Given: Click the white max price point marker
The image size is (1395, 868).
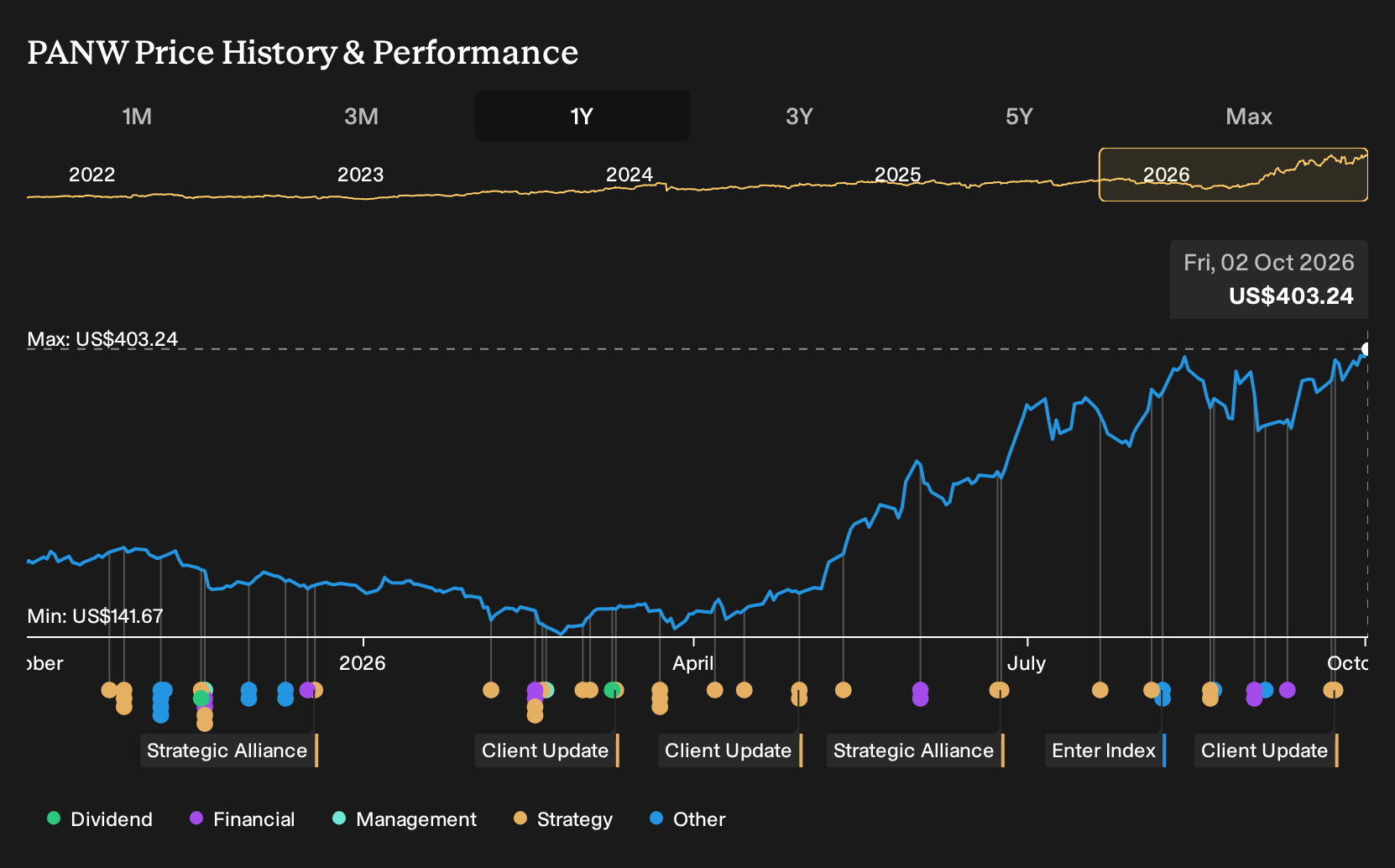Looking at the screenshot, I should click(x=1366, y=349).
